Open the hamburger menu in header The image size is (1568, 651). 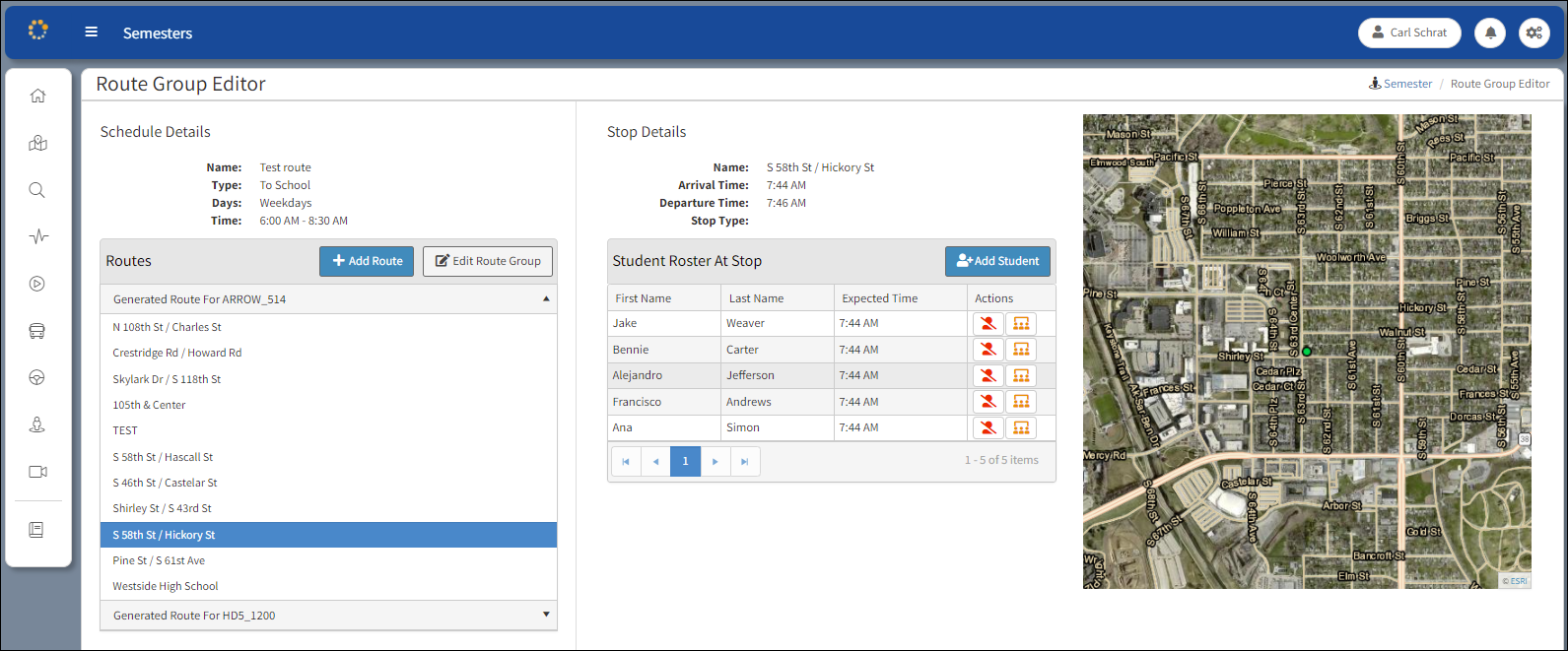(x=92, y=33)
